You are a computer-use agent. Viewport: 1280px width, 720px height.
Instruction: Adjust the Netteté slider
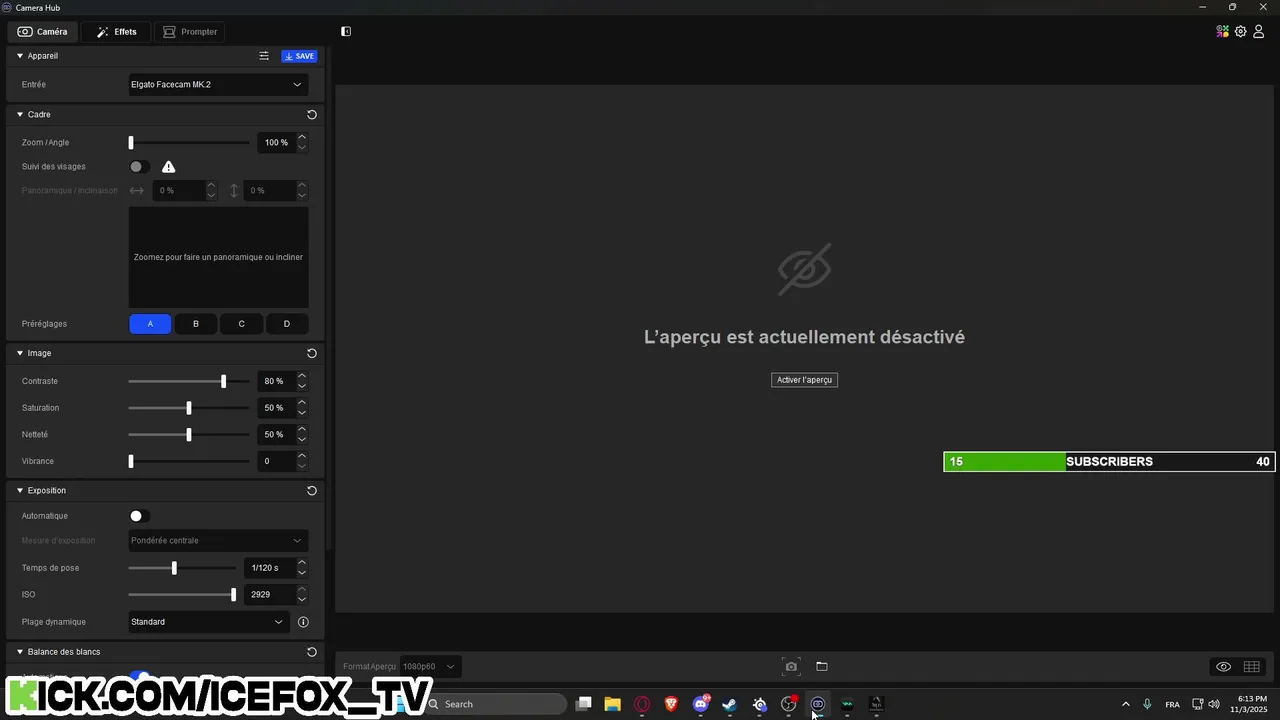point(189,435)
